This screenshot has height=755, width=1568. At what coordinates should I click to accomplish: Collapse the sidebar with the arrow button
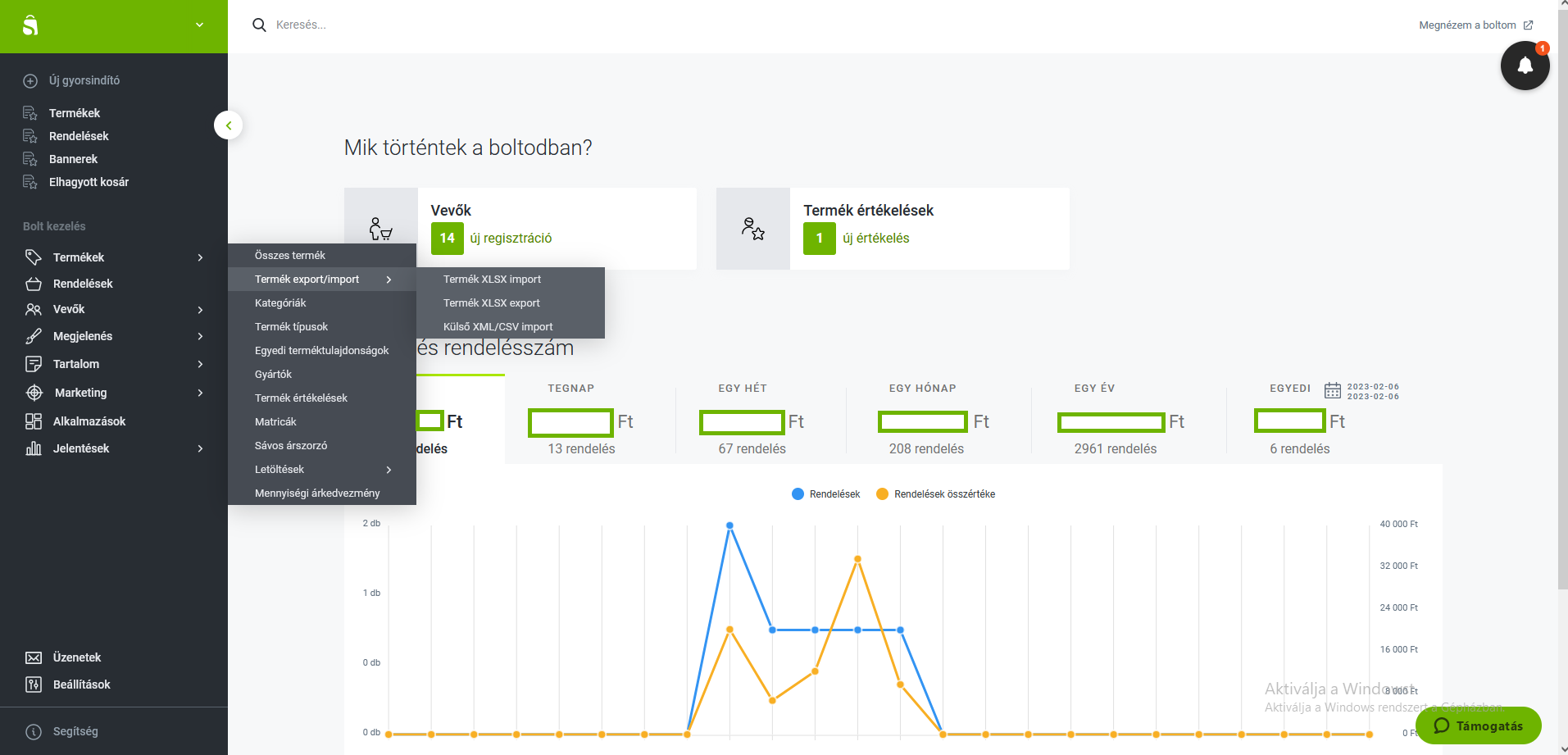pos(229,125)
